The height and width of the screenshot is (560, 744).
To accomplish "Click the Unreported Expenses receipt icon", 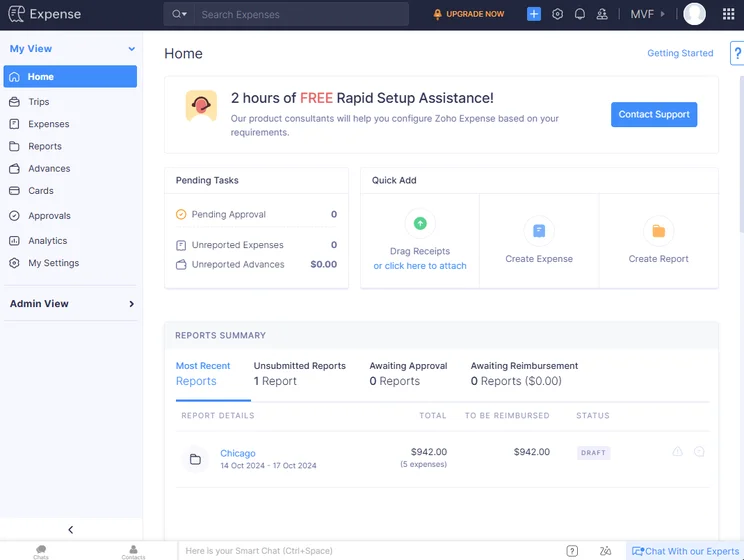I will pyautogui.click(x=181, y=245).
